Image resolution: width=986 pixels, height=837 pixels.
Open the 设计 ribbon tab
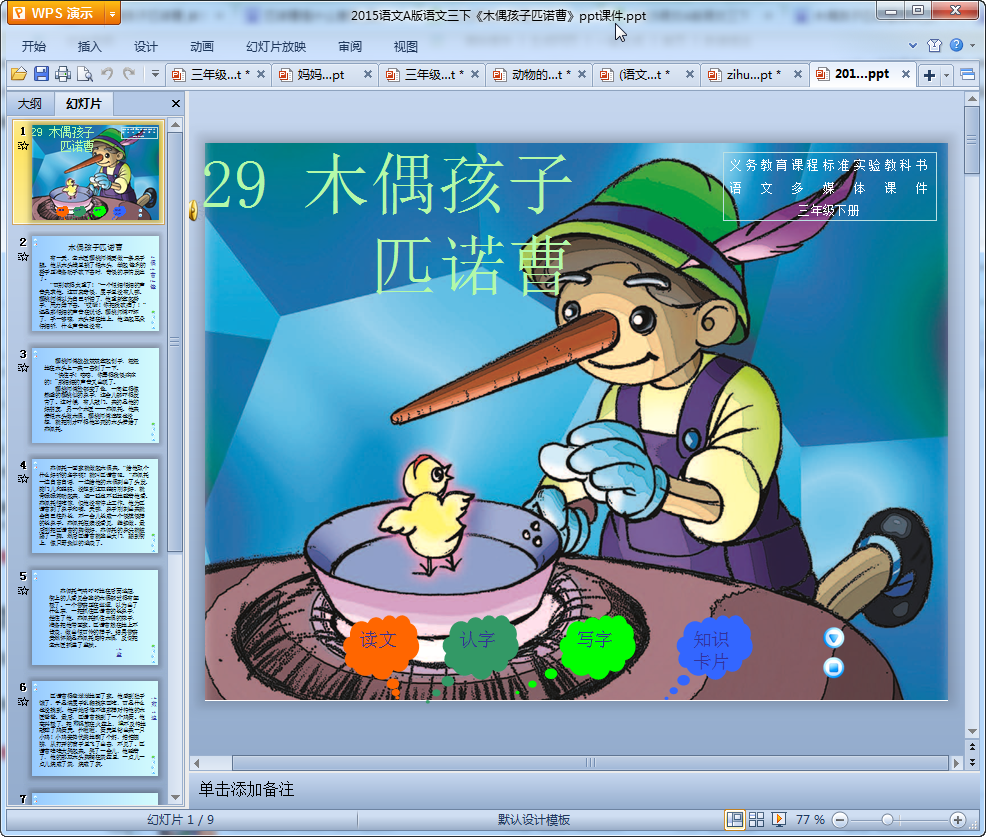click(145, 47)
